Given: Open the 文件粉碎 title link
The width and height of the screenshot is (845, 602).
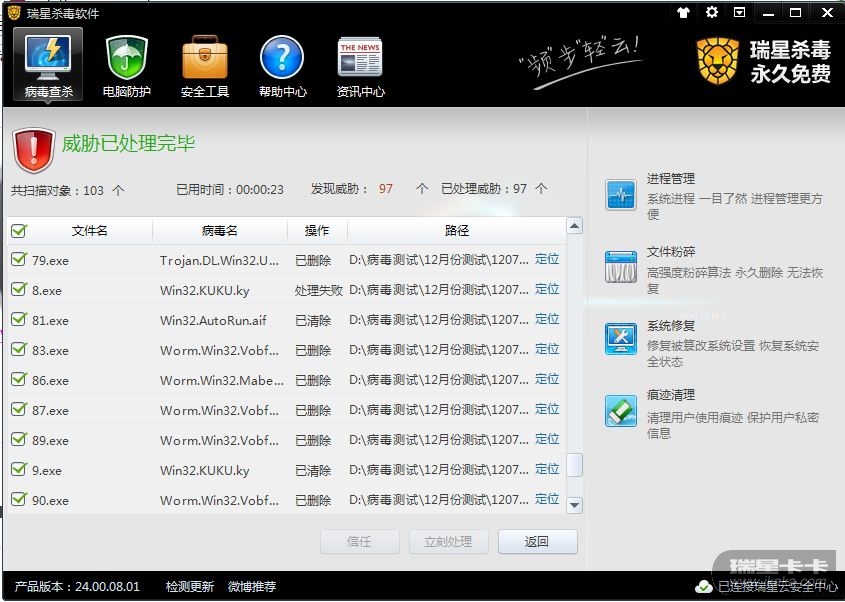Looking at the screenshot, I should [671, 252].
